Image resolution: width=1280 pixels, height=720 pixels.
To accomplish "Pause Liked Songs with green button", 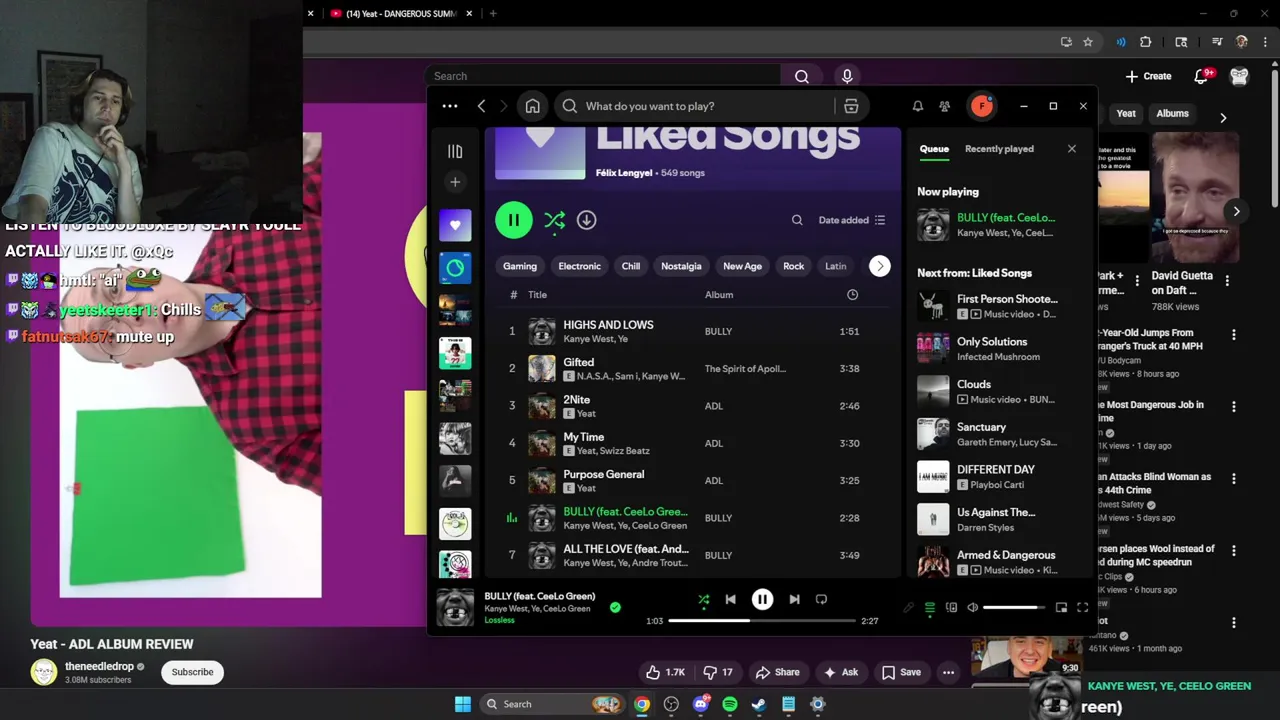I will point(514,220).
